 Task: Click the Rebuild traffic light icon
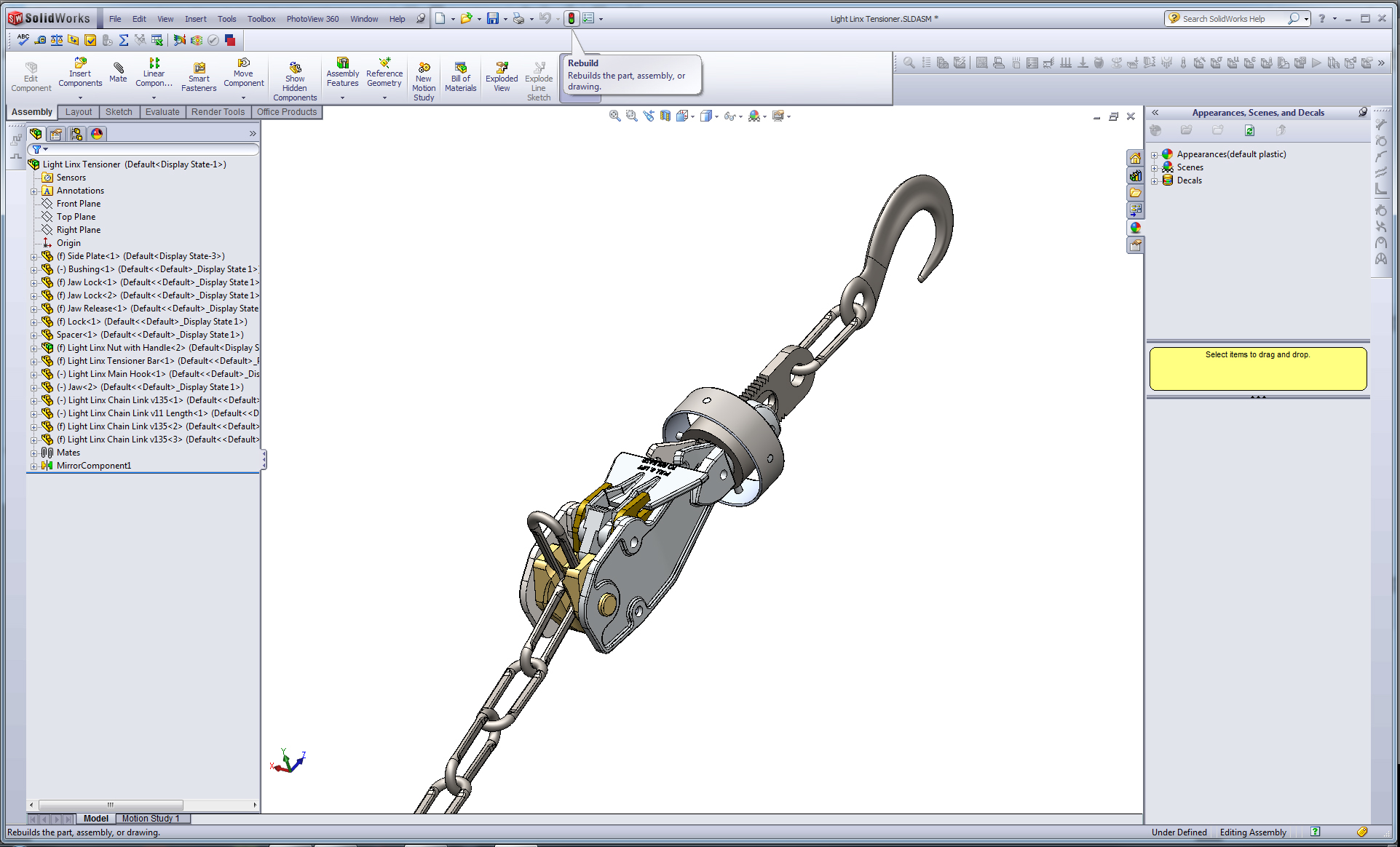tap(572, 19)
